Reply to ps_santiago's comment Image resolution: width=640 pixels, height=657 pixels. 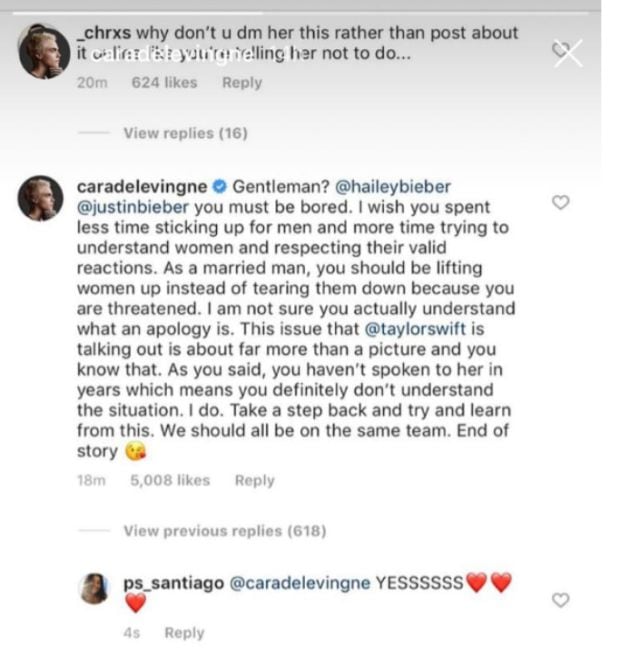(x=184, y=633)
